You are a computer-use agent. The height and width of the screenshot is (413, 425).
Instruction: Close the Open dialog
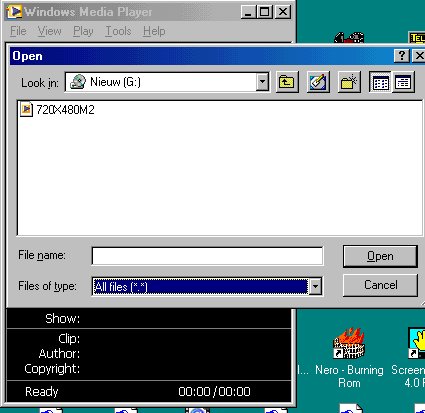click(419, 56)
